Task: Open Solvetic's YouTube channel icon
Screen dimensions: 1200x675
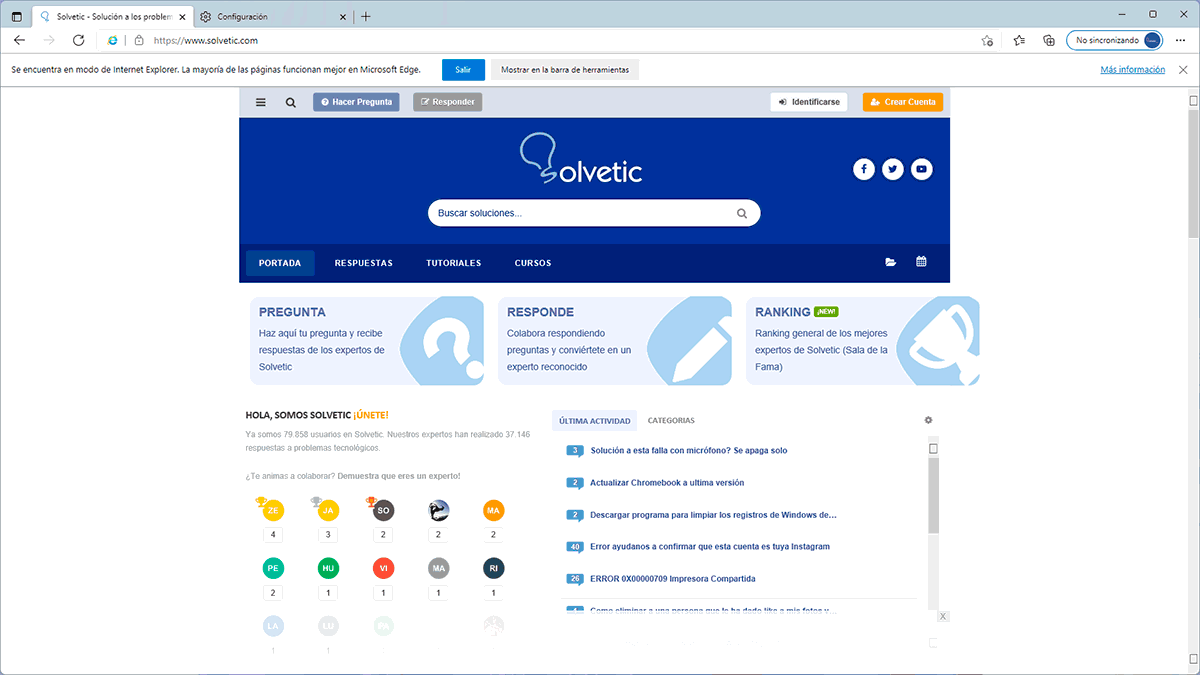Action: pos(922,169)
